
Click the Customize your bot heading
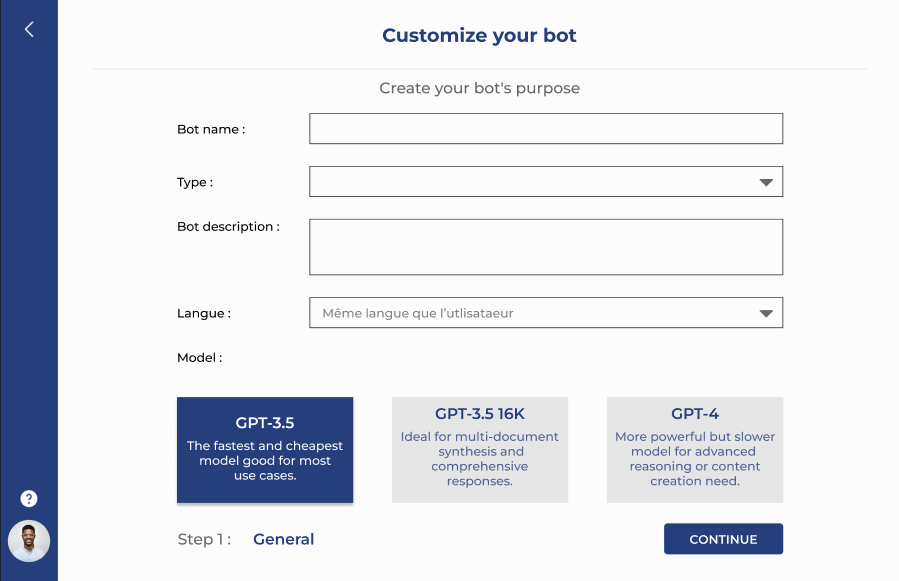point(479,36)
